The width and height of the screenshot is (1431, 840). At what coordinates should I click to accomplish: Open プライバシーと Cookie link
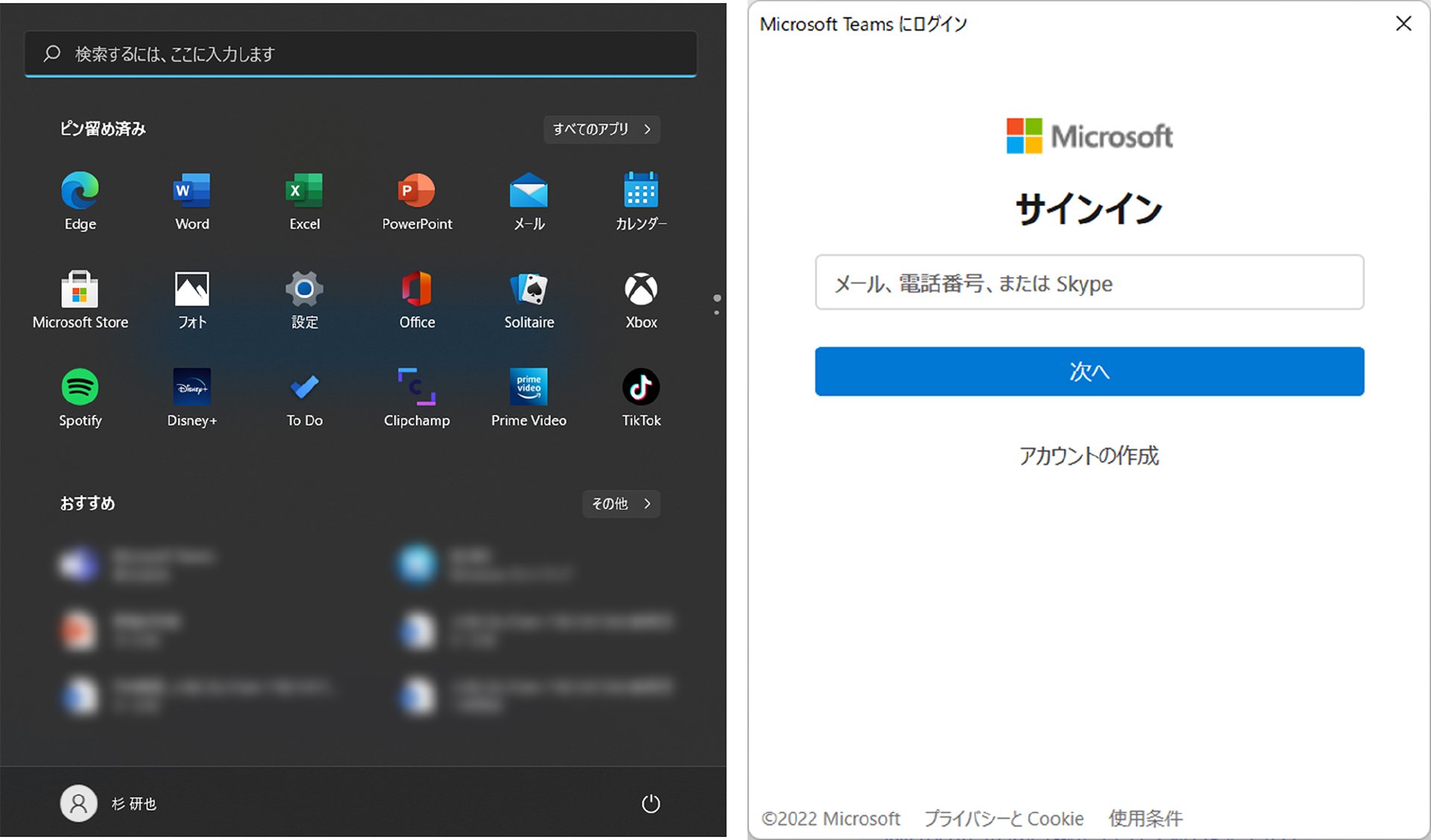tap(1004, 818)
